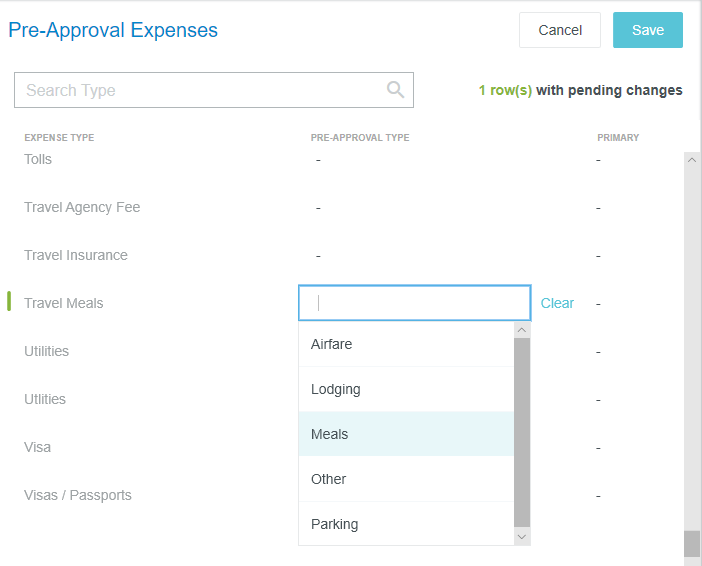Save the pending changes
The image size is (702, 566).
647,30
